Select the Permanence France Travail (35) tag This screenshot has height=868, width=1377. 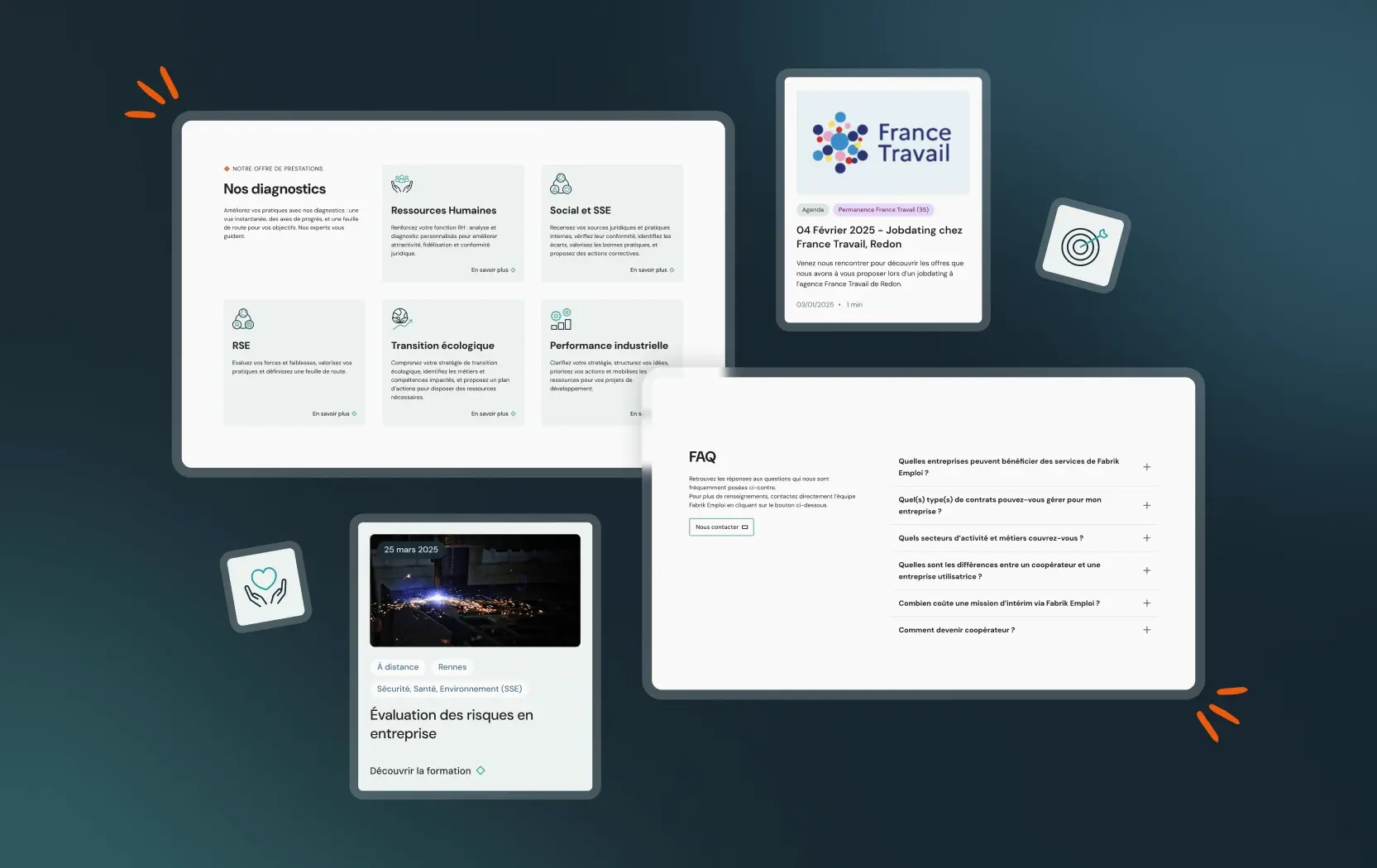(883, 210)
